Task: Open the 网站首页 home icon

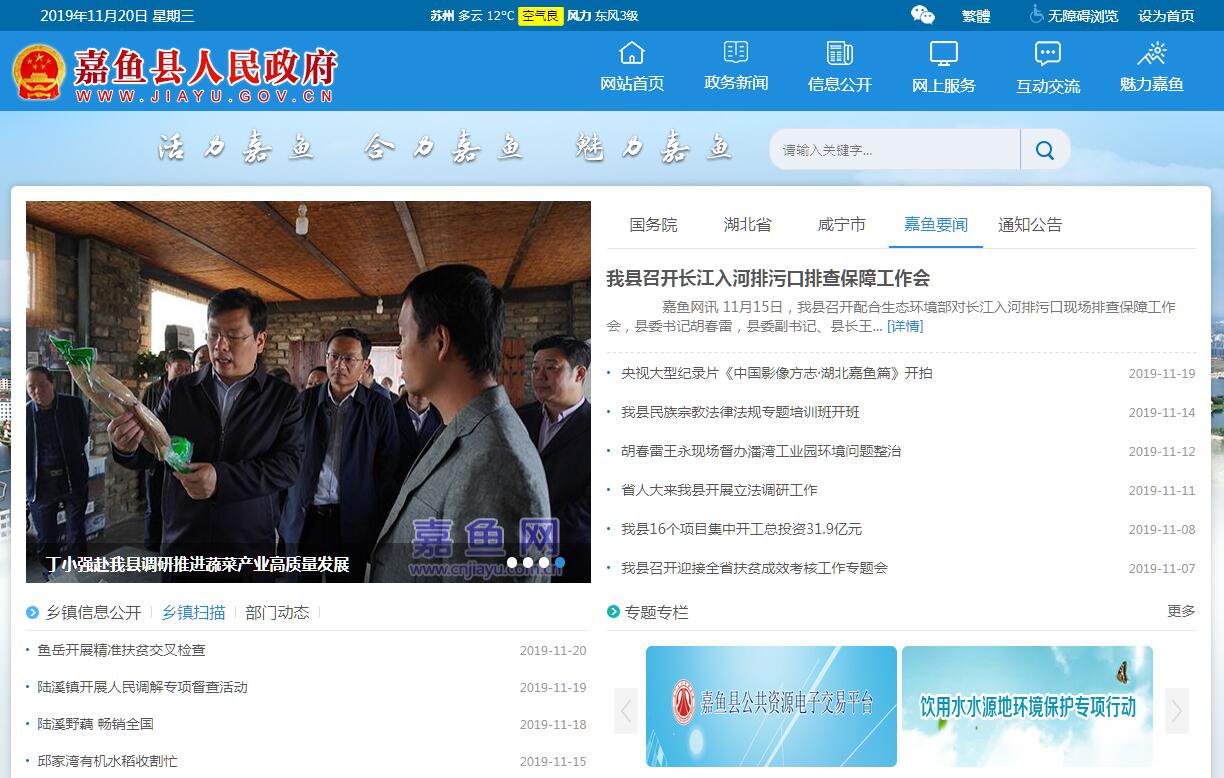Action: (632, 53)
